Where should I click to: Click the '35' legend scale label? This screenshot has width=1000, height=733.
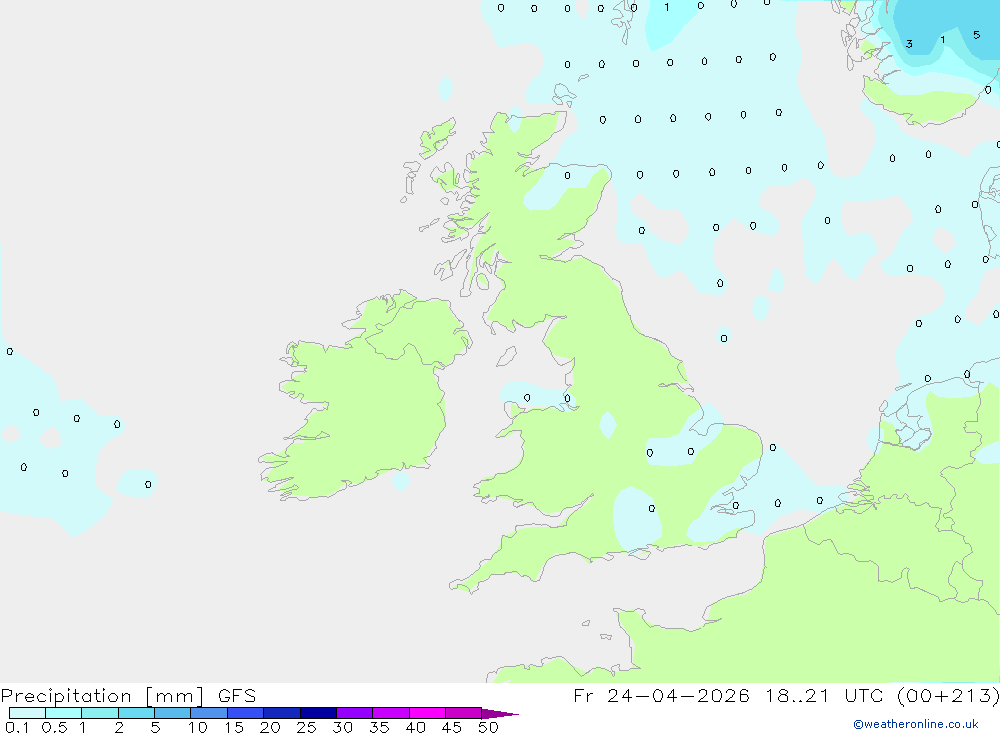tap(379, 727)
